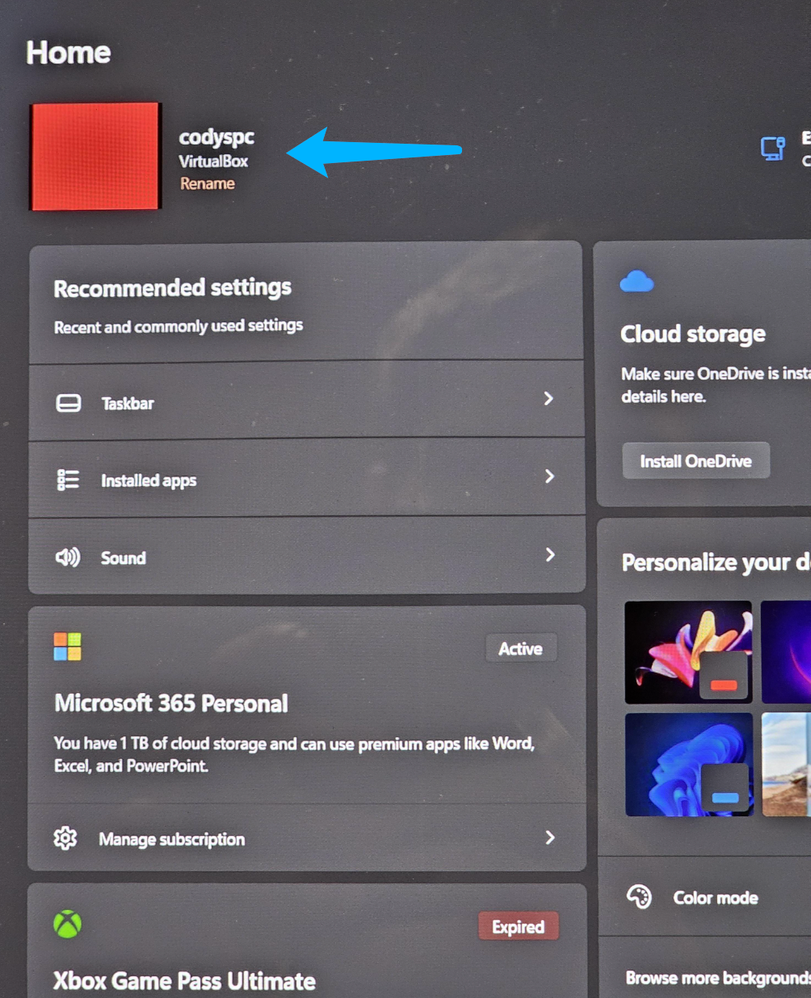Click the Active subscription badge
Screen dimensions: 811x998
coord(521,649)
